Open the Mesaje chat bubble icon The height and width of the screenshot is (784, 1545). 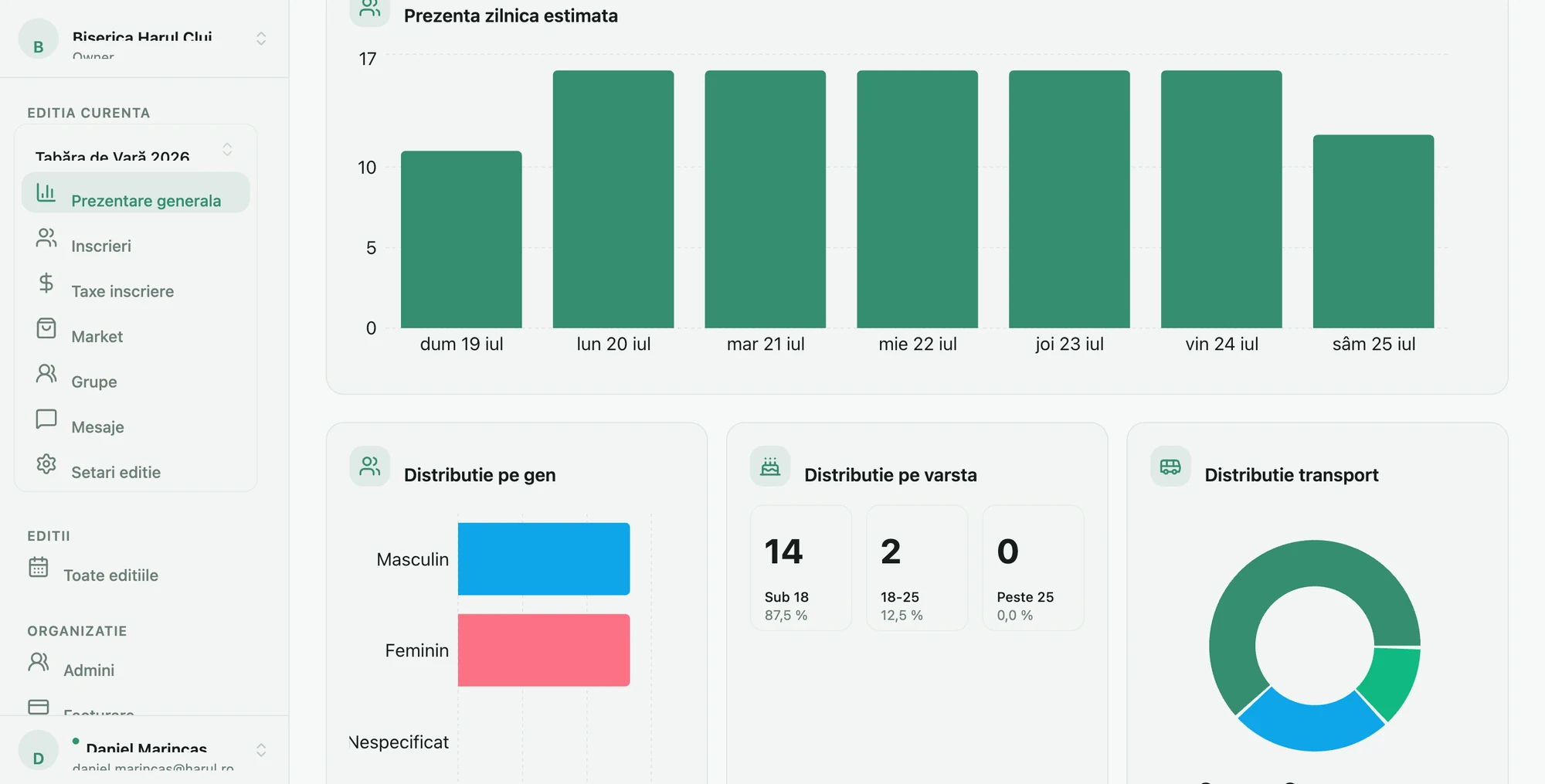[46, 419]
